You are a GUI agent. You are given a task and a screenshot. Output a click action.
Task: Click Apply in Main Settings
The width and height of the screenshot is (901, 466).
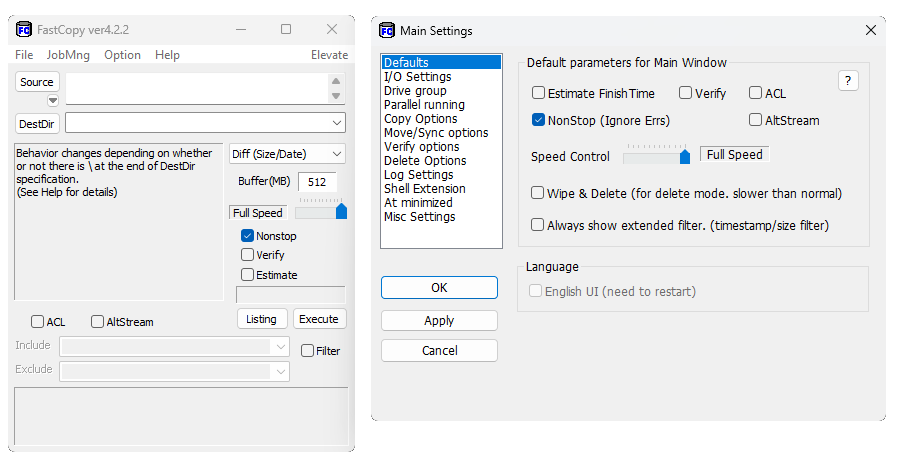(439, 321)
